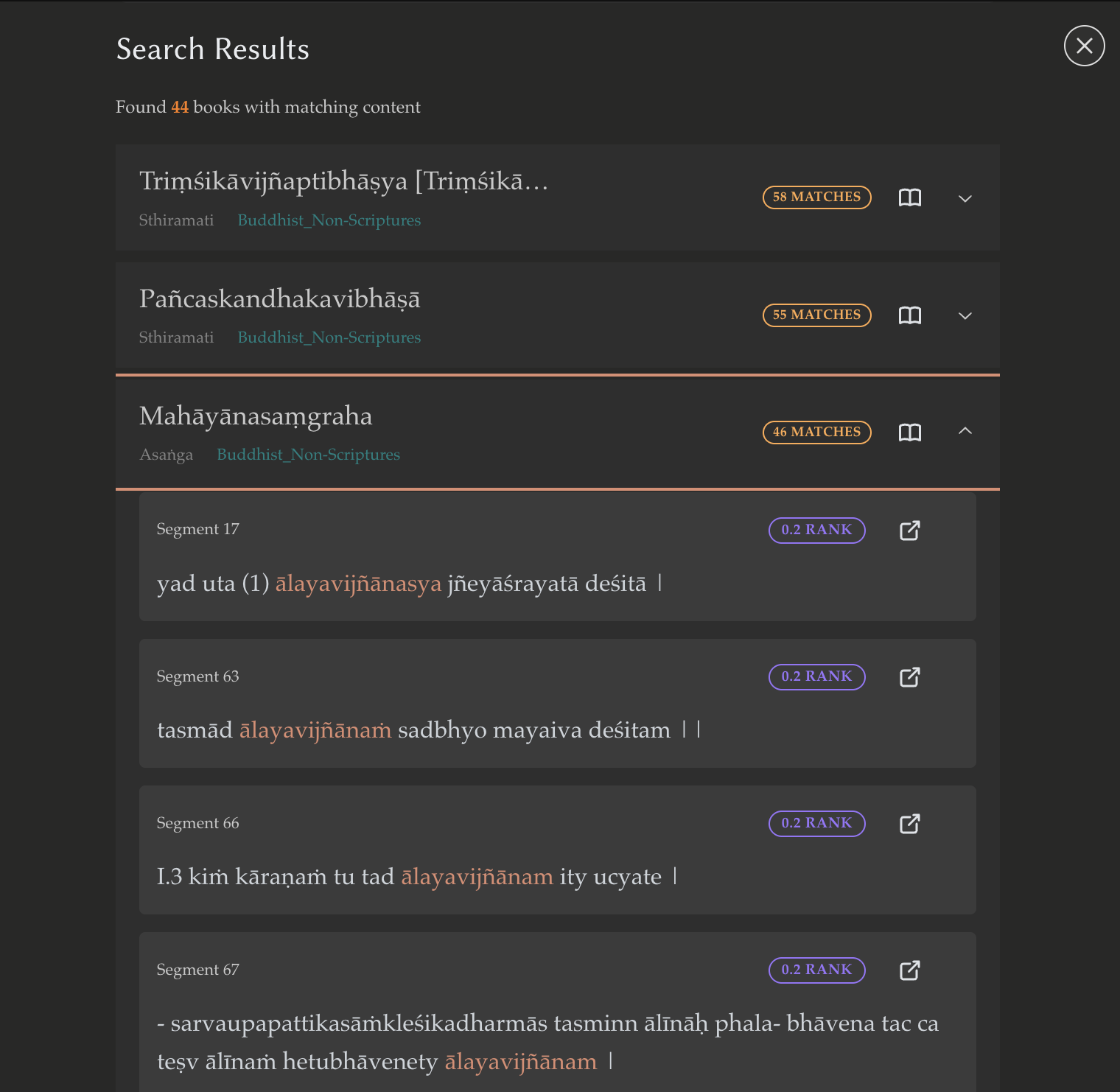1120x1092 pixels.
Task: Click highlighted ālayavijñānam in Segment 66
Action: click(x=477, y=877)
